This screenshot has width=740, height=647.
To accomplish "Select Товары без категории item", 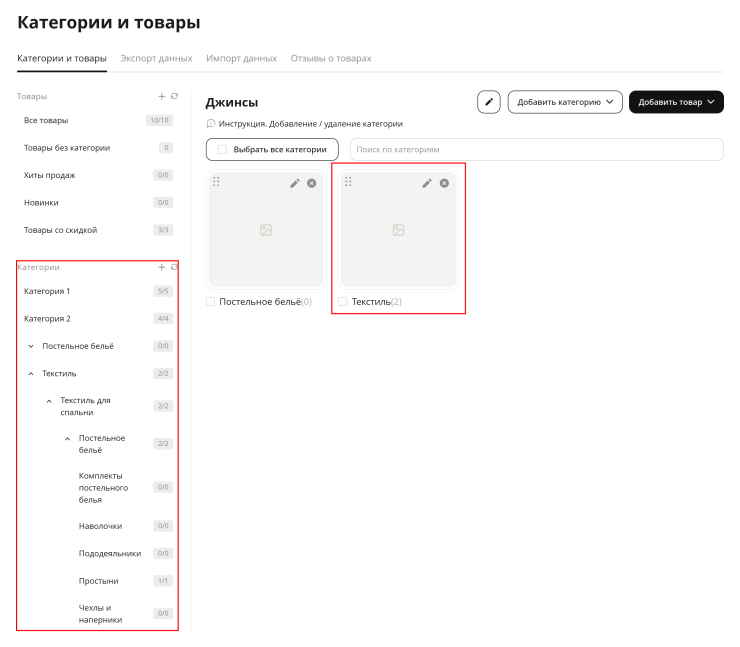I will pyautogui.click(x=67, y=148).
